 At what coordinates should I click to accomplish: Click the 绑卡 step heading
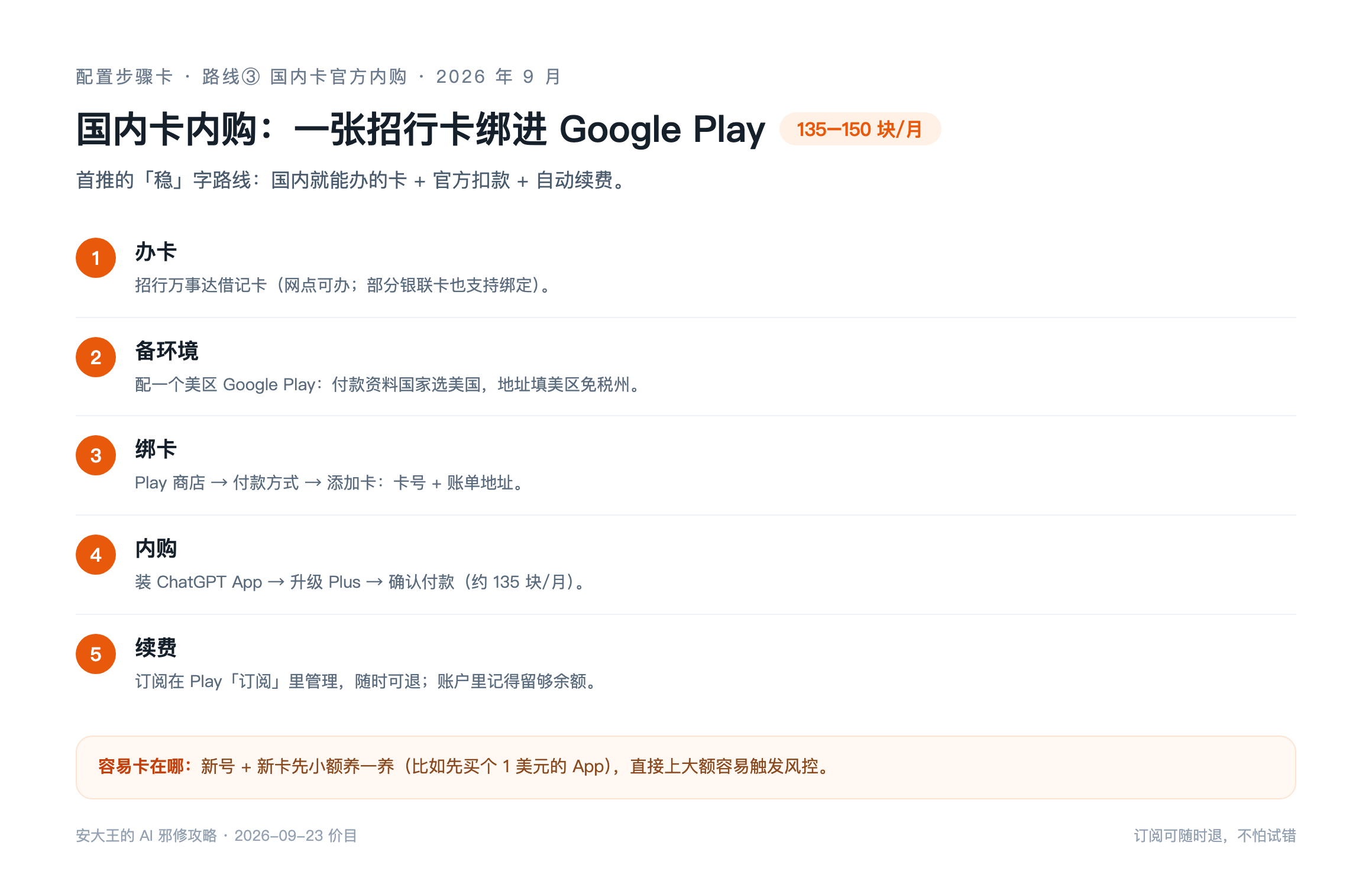coord(156,449)
